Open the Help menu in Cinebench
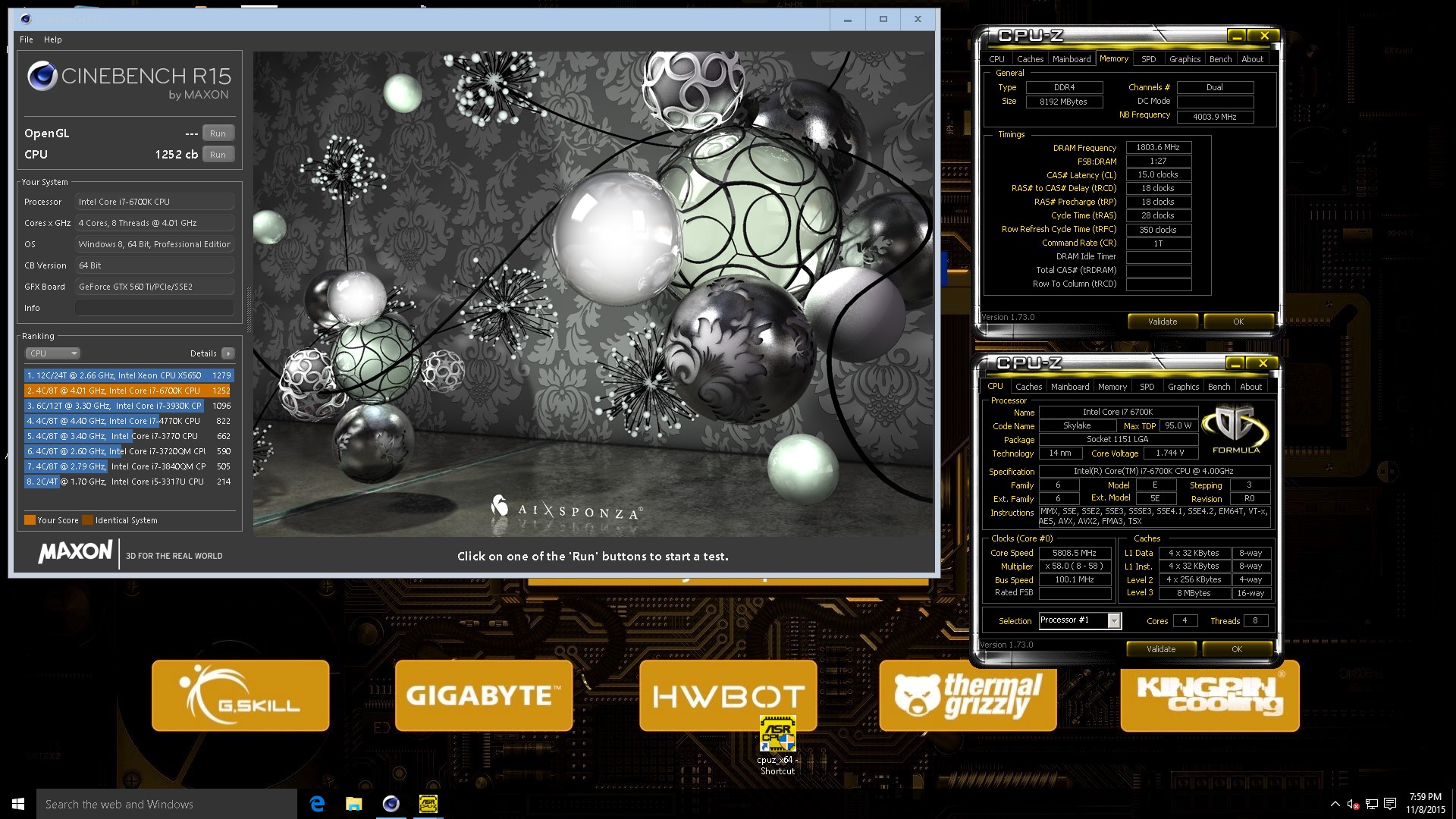The image size is (1456, 819). [53, 39]
